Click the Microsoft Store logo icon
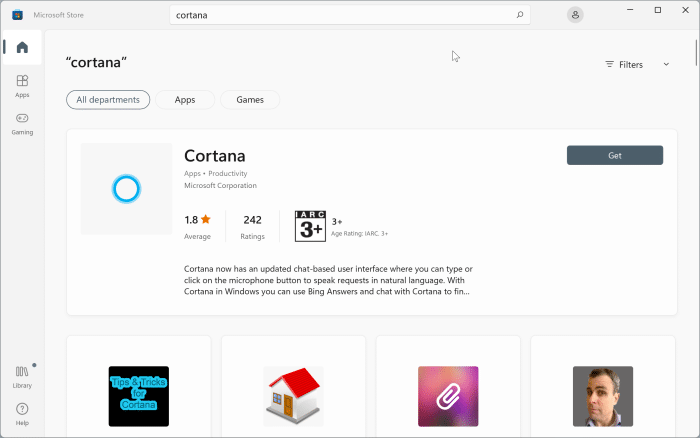 tap(17, 15)
